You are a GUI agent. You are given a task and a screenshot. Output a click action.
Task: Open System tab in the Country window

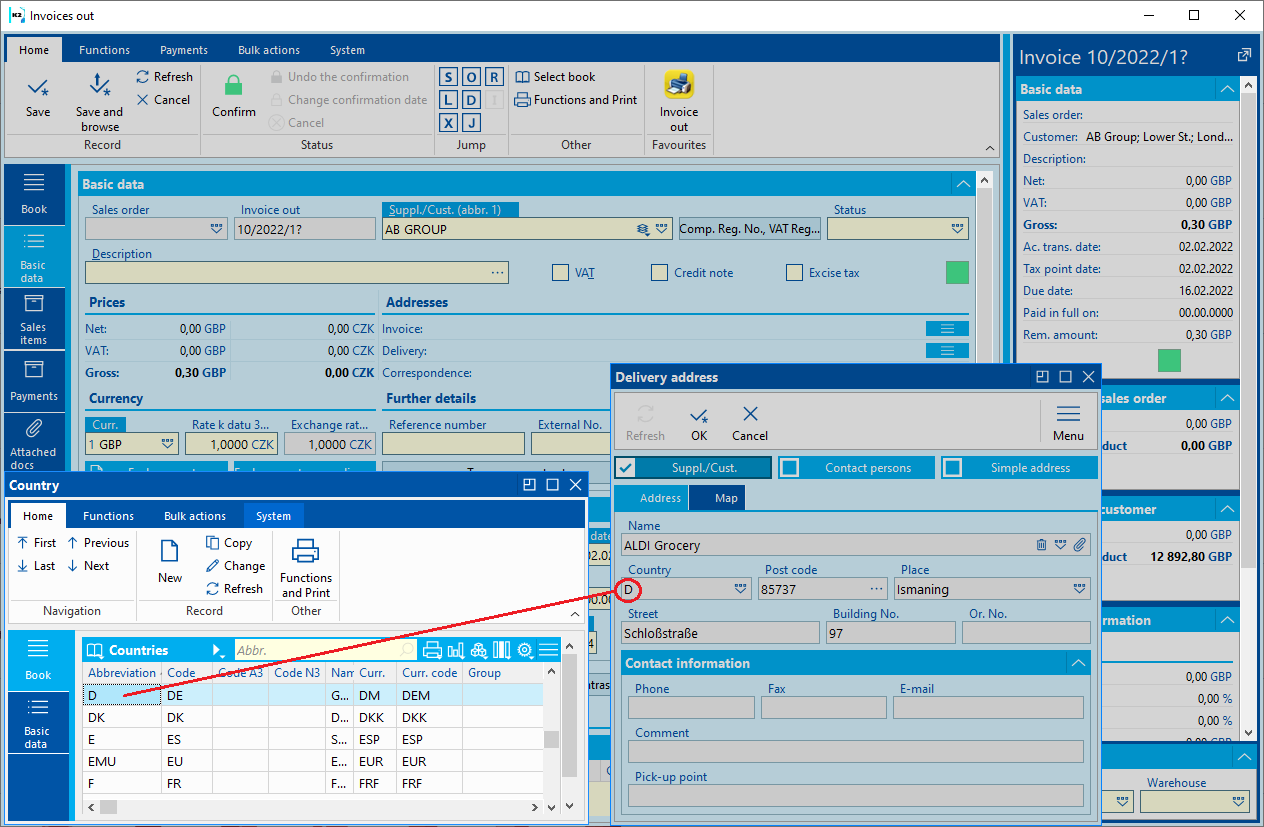pyautogui.click(x=273, y=516)
